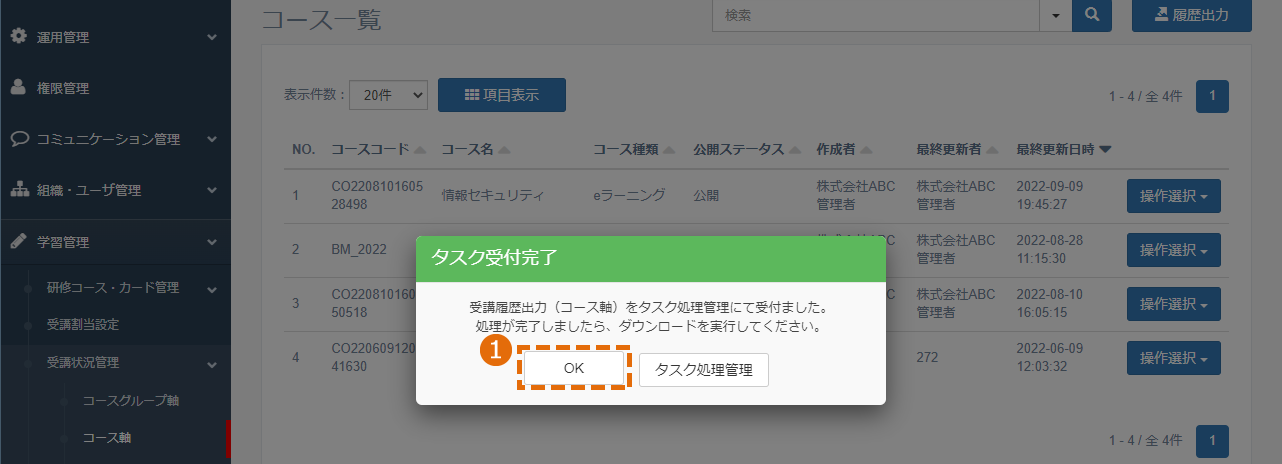Expand コミュニケーション管理 sidebar menu
Viewport: 1282px width, 464px height.
pos(115,139)
